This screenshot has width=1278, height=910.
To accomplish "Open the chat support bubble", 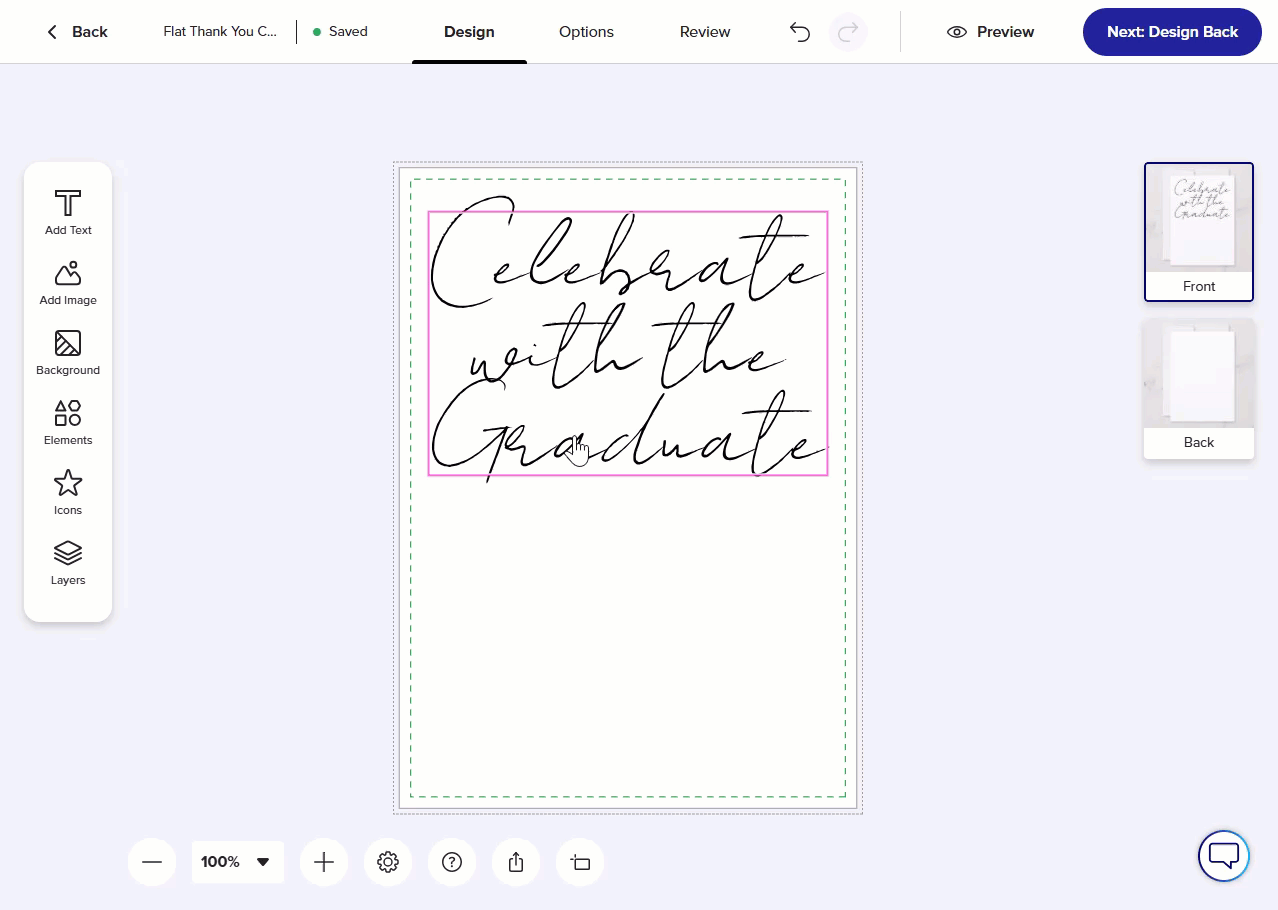I will 1224,856.
